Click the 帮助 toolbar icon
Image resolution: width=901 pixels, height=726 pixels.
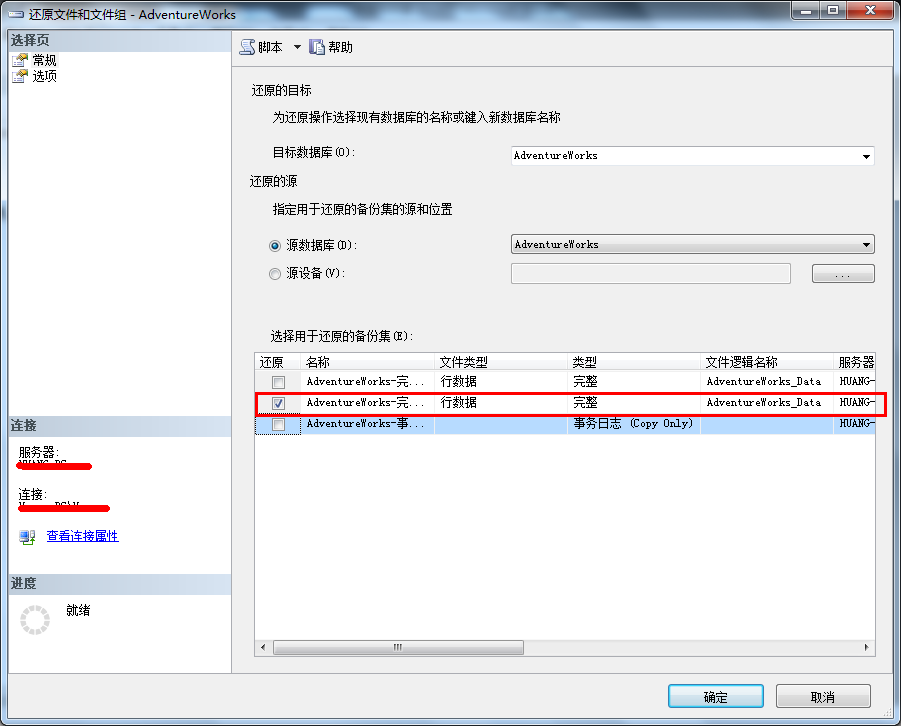pyautogui.click(x=316, y=46)
